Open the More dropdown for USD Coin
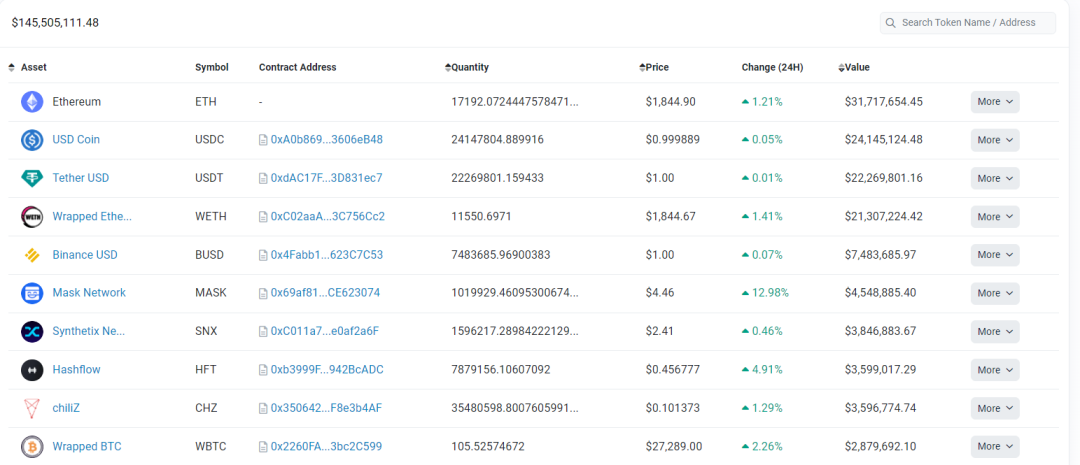Image resolution: width=1080 pixels, height=465 pixels. click(x=995, y=140)
